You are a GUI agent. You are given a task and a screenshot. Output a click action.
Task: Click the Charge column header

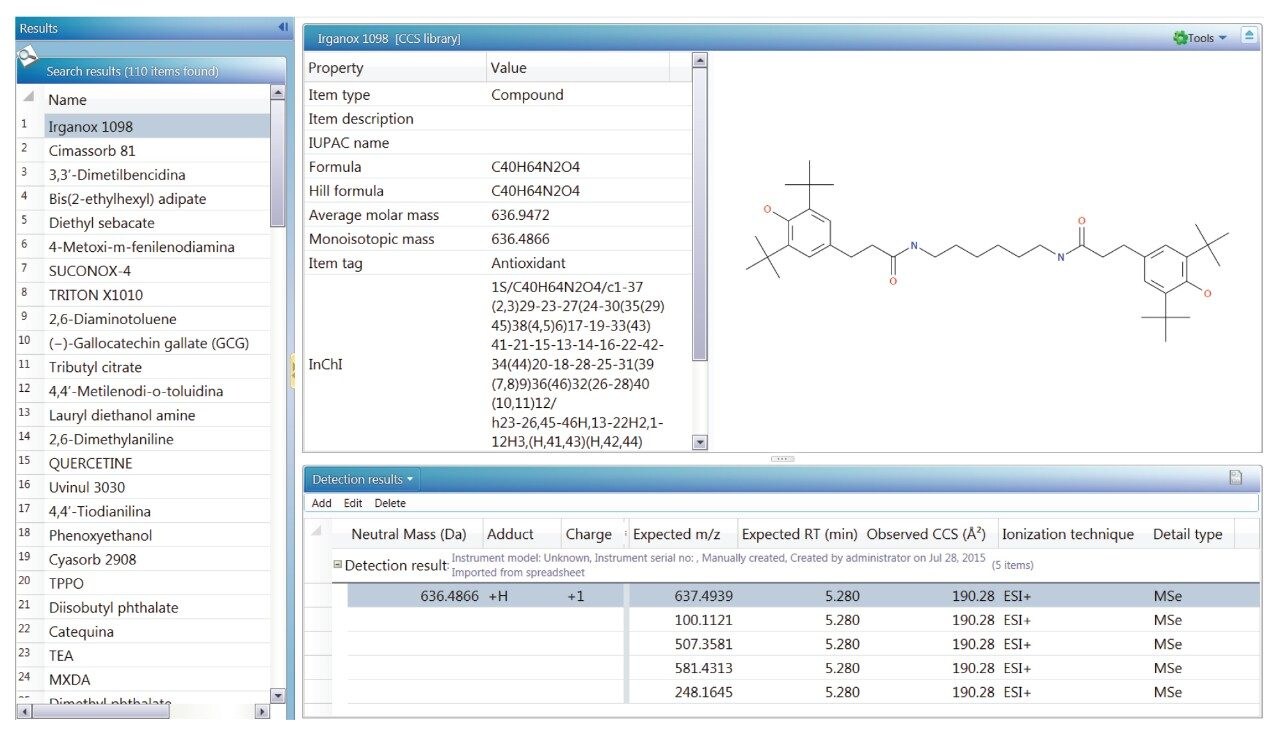click(590, 534)
